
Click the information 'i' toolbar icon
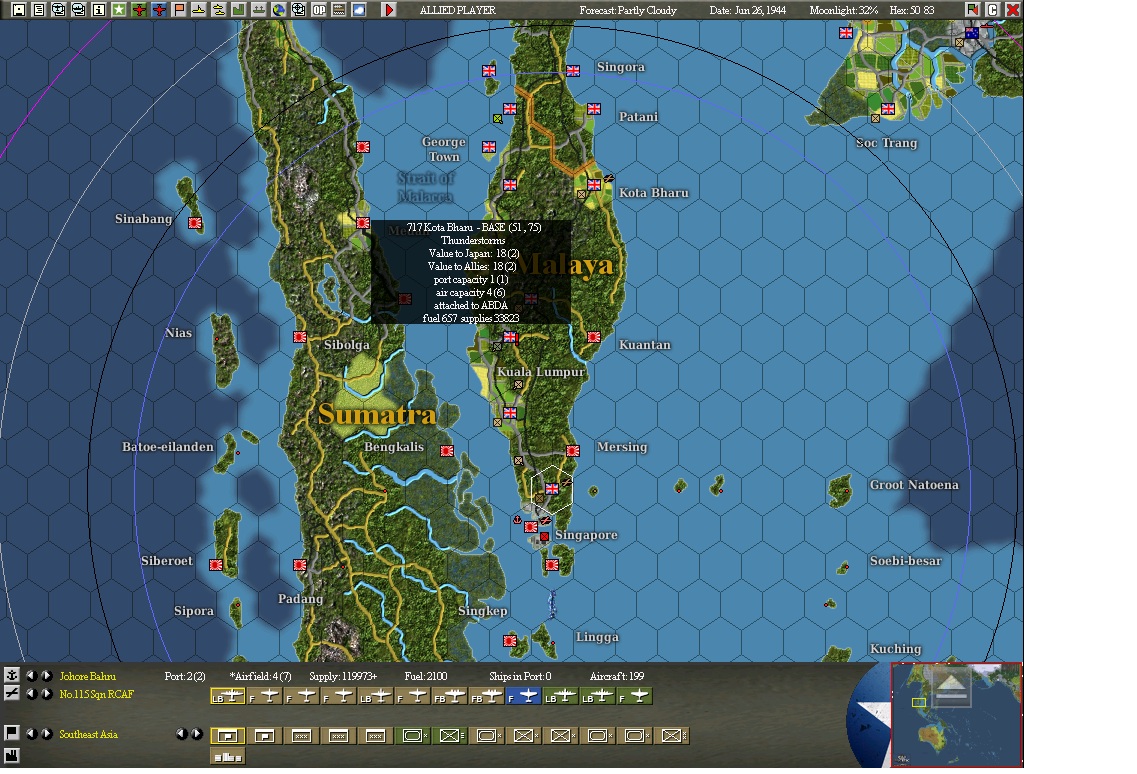(99, 9)
